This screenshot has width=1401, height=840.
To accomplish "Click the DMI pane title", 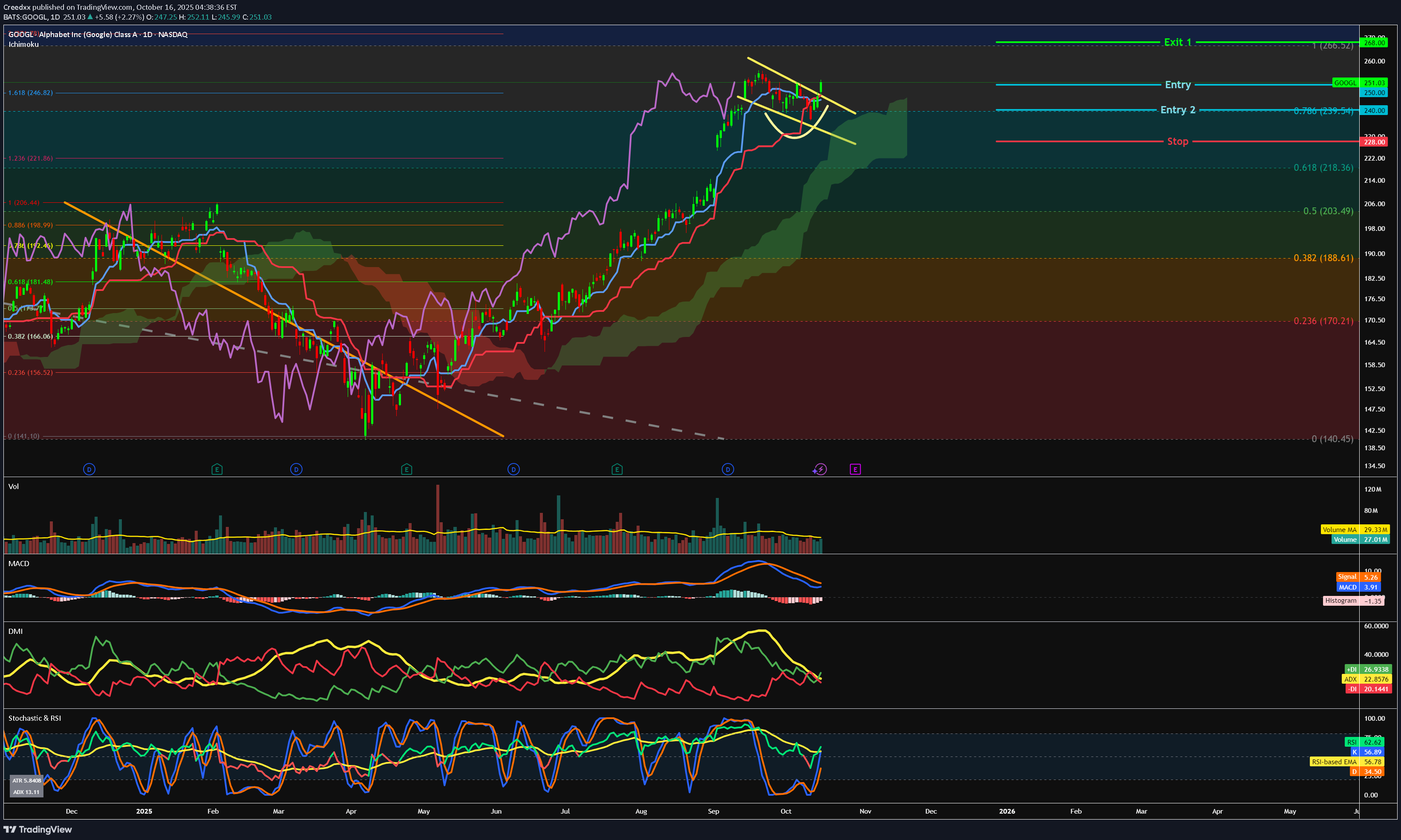I will [15, 631].
